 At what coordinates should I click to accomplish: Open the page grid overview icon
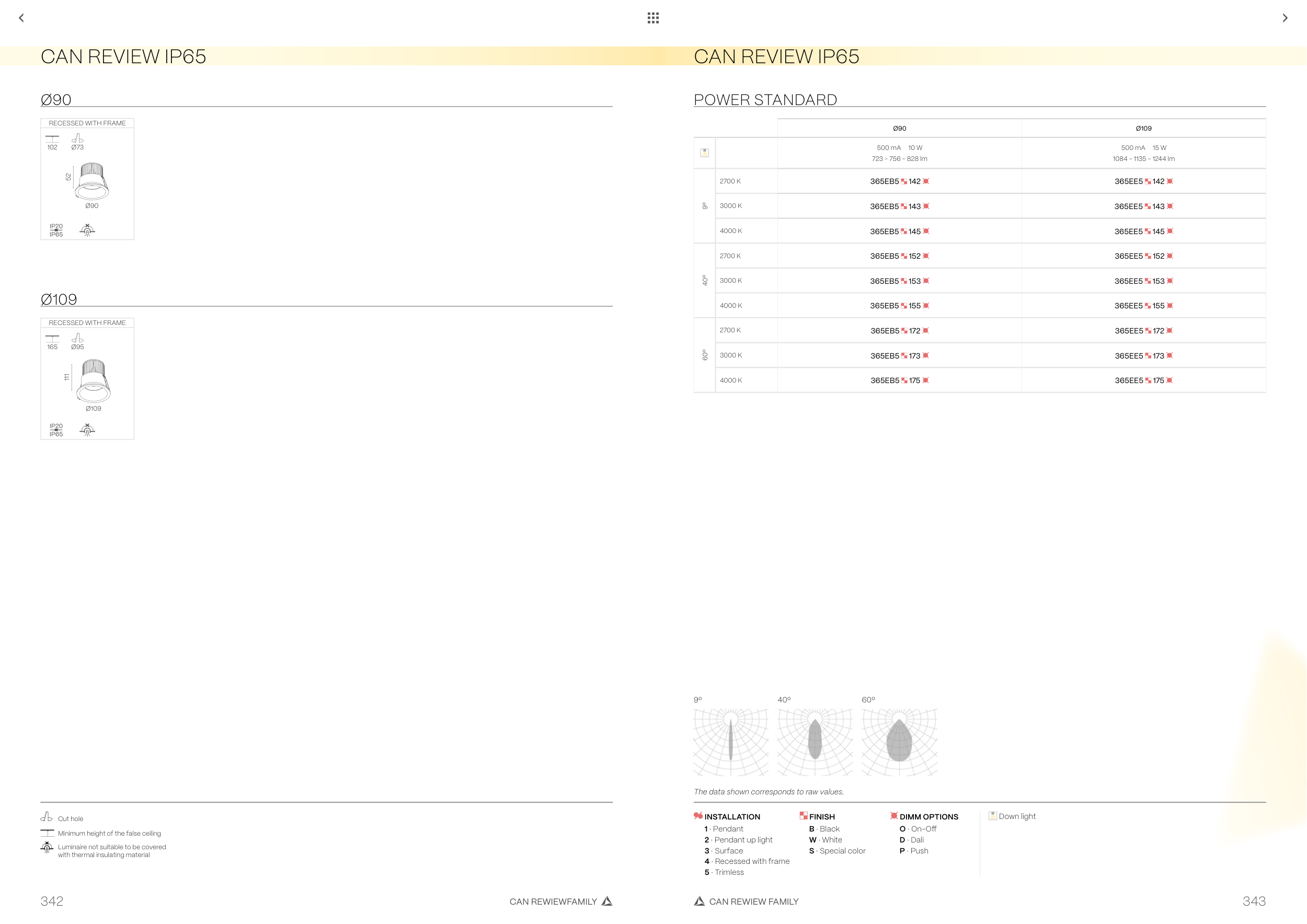point(653,18)
